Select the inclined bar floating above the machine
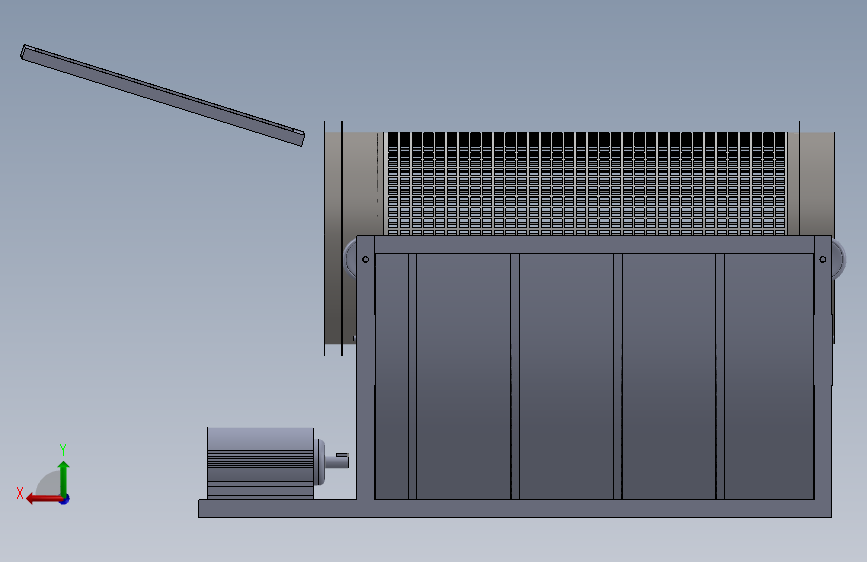The height and width of the screenshot is (562, 867). pyautogui.click(x=163, y=95)
